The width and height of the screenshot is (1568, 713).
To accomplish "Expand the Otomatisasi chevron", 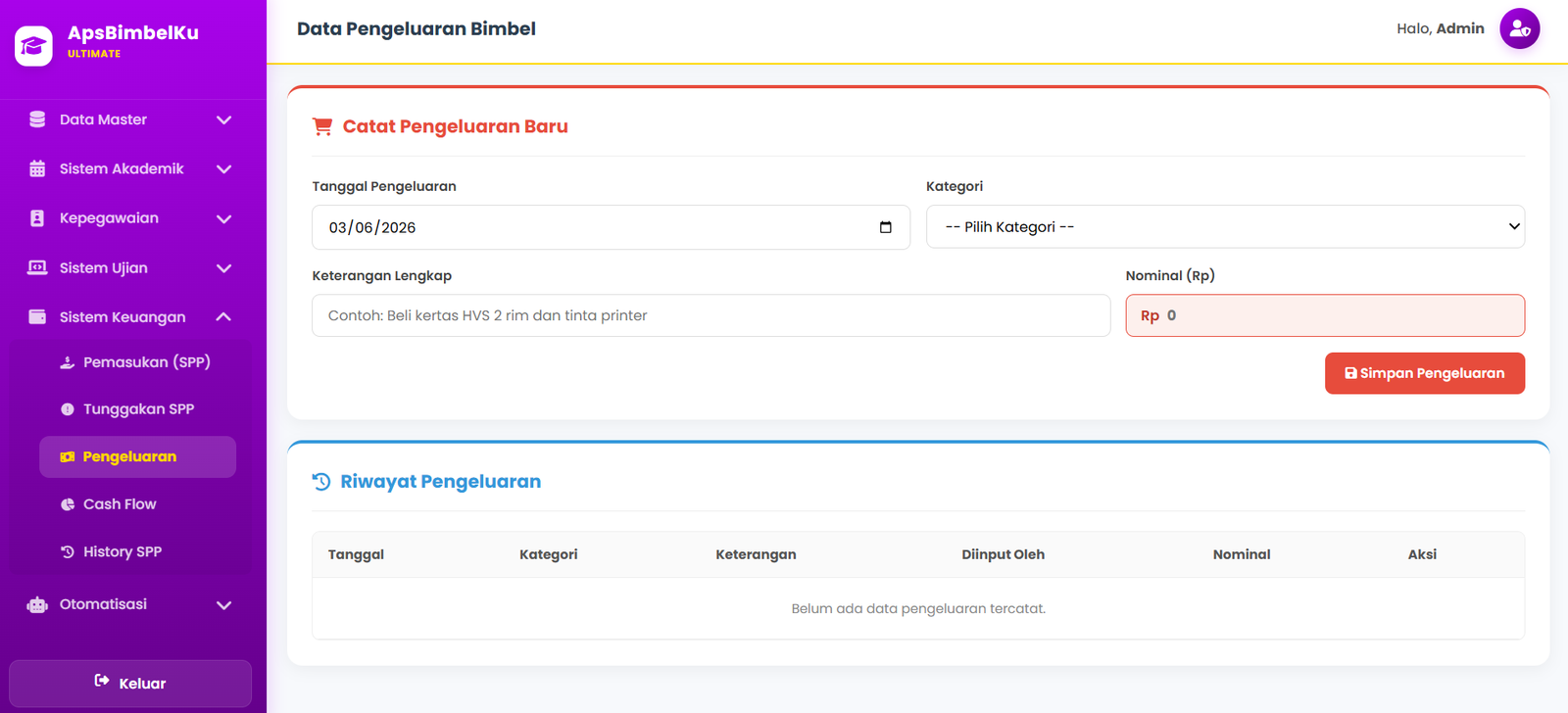I will point(223,604).
